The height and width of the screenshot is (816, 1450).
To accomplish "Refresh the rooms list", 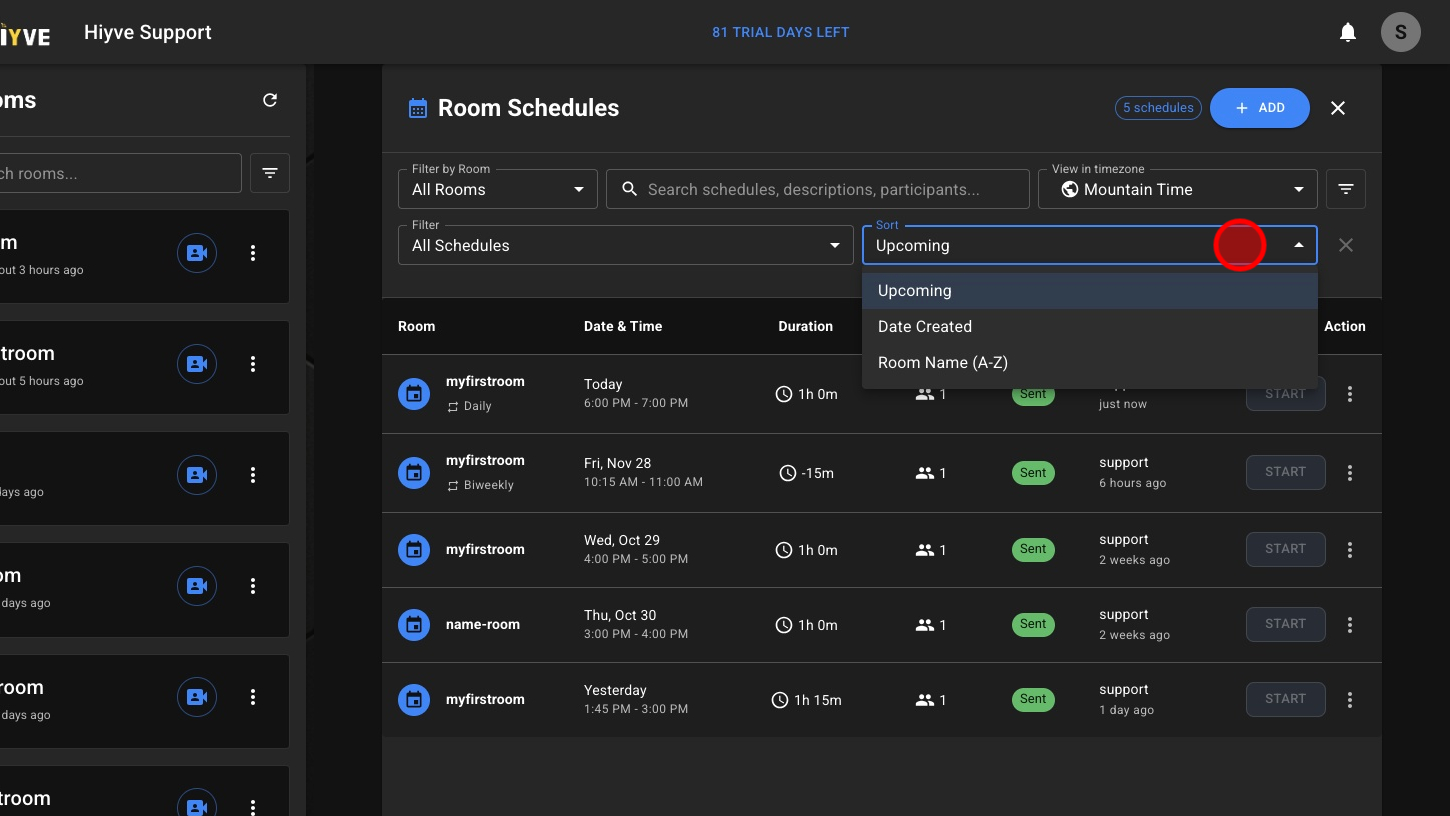I will [x=270, y=100].
